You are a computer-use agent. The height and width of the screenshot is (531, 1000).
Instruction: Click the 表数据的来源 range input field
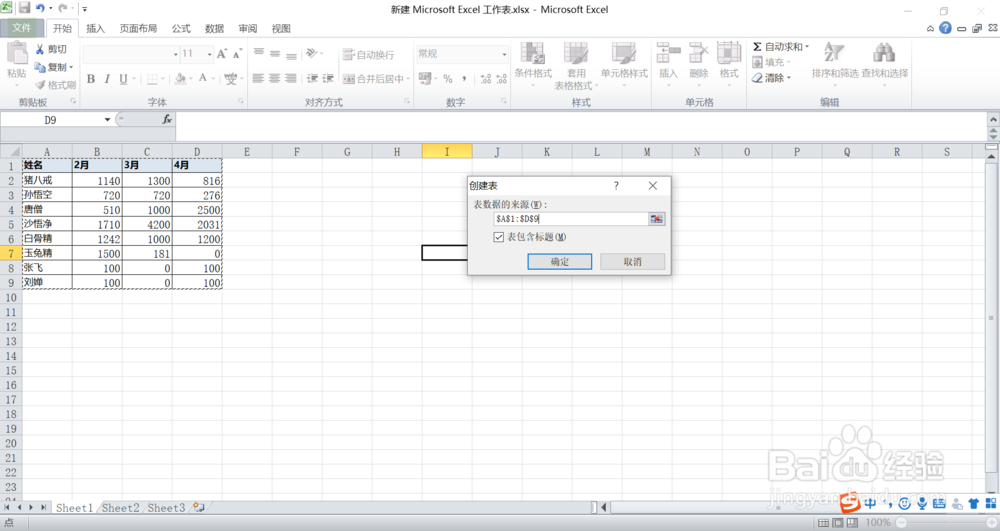coord(571,219)
